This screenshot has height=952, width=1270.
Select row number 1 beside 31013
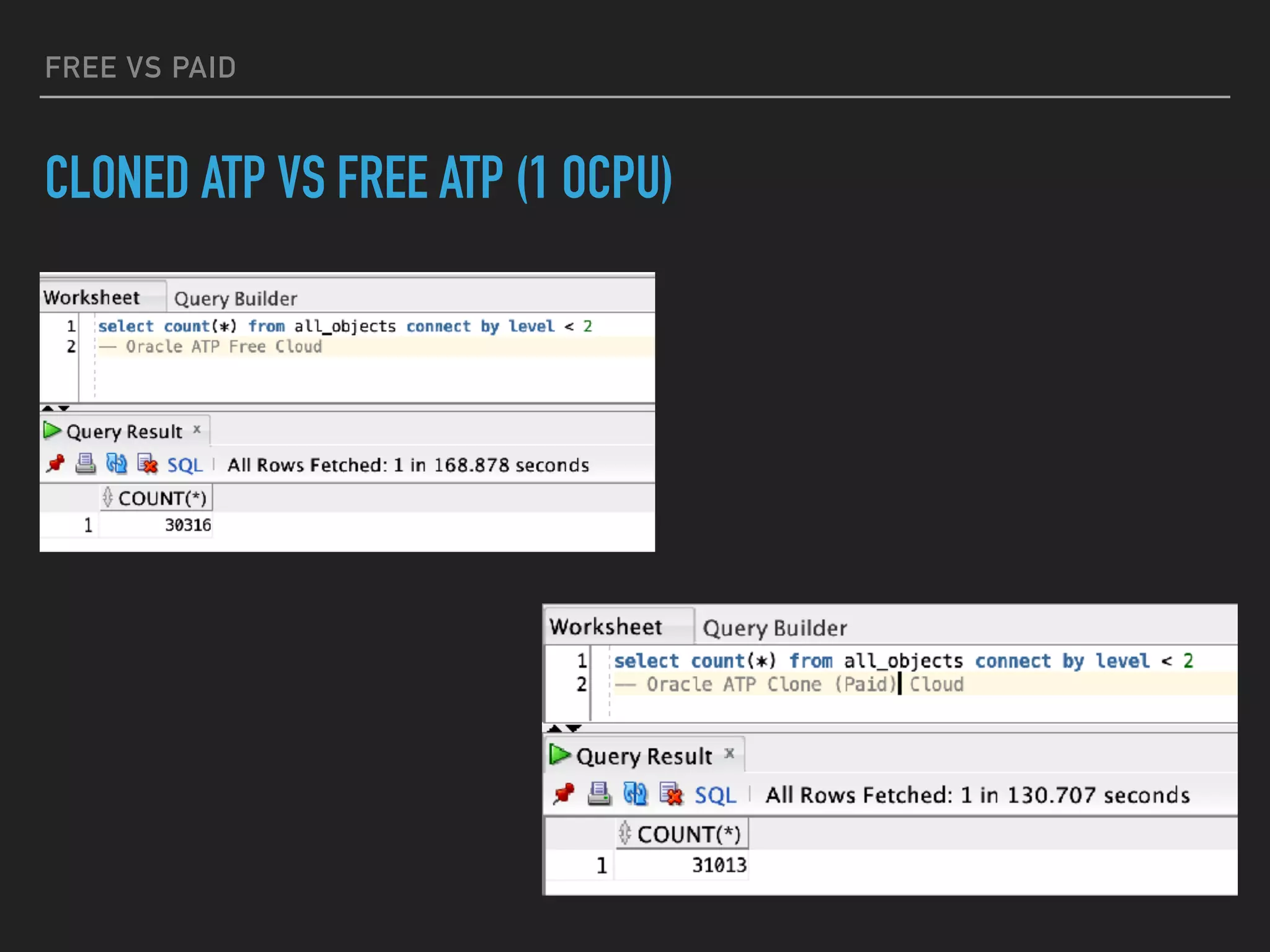[602, 865]
